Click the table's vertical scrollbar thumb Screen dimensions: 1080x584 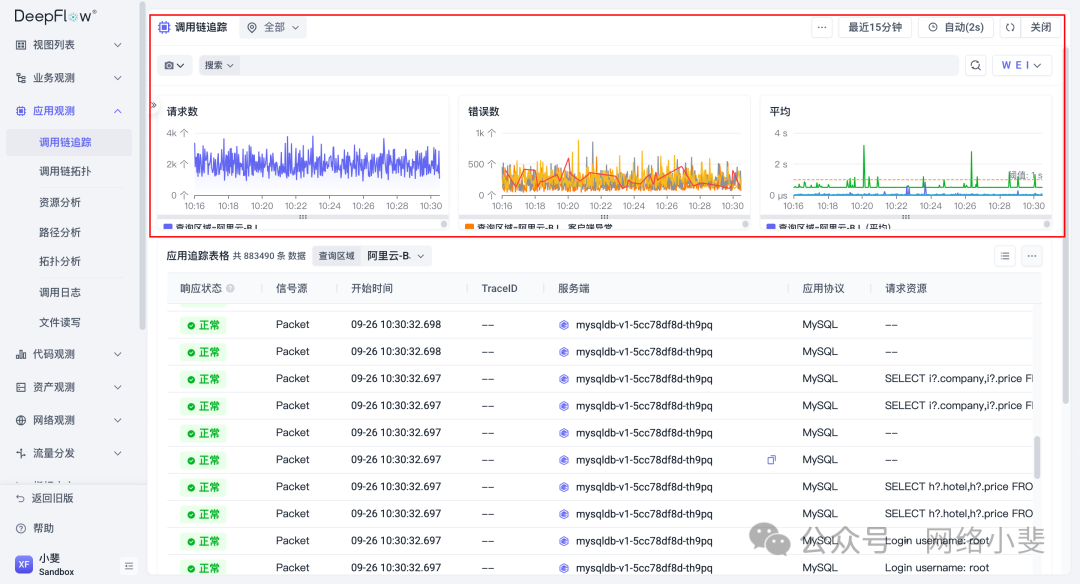click(x=1036, y=457)
